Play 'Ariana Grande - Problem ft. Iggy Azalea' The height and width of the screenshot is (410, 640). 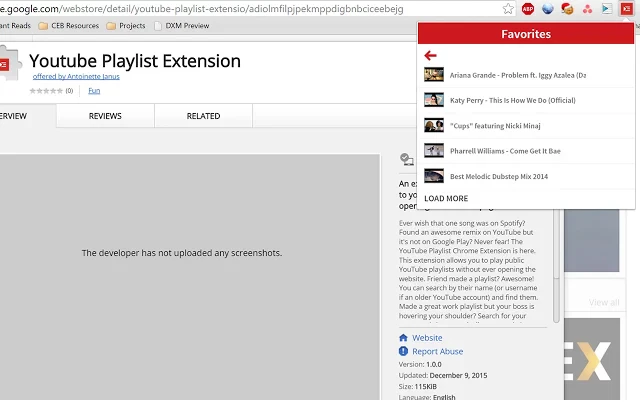(518, 75)
